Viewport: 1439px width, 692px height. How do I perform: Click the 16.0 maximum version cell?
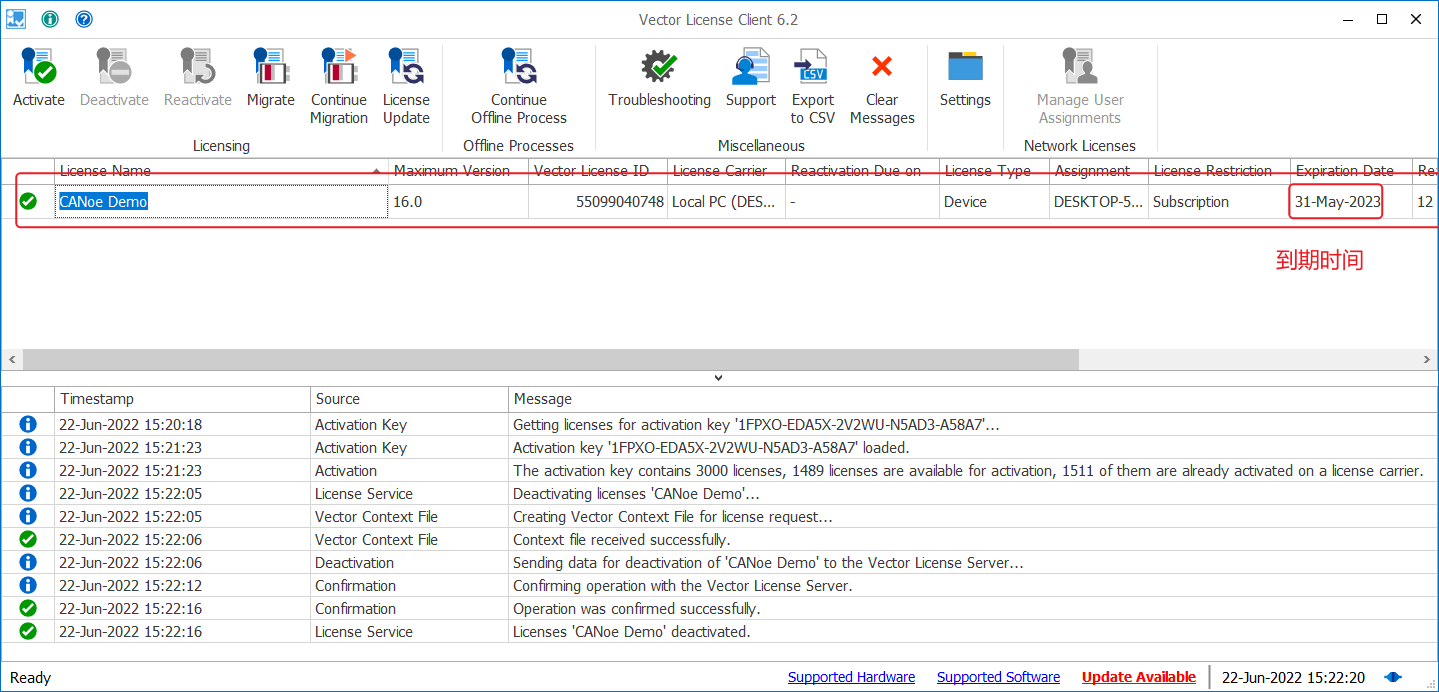point(458,201)
